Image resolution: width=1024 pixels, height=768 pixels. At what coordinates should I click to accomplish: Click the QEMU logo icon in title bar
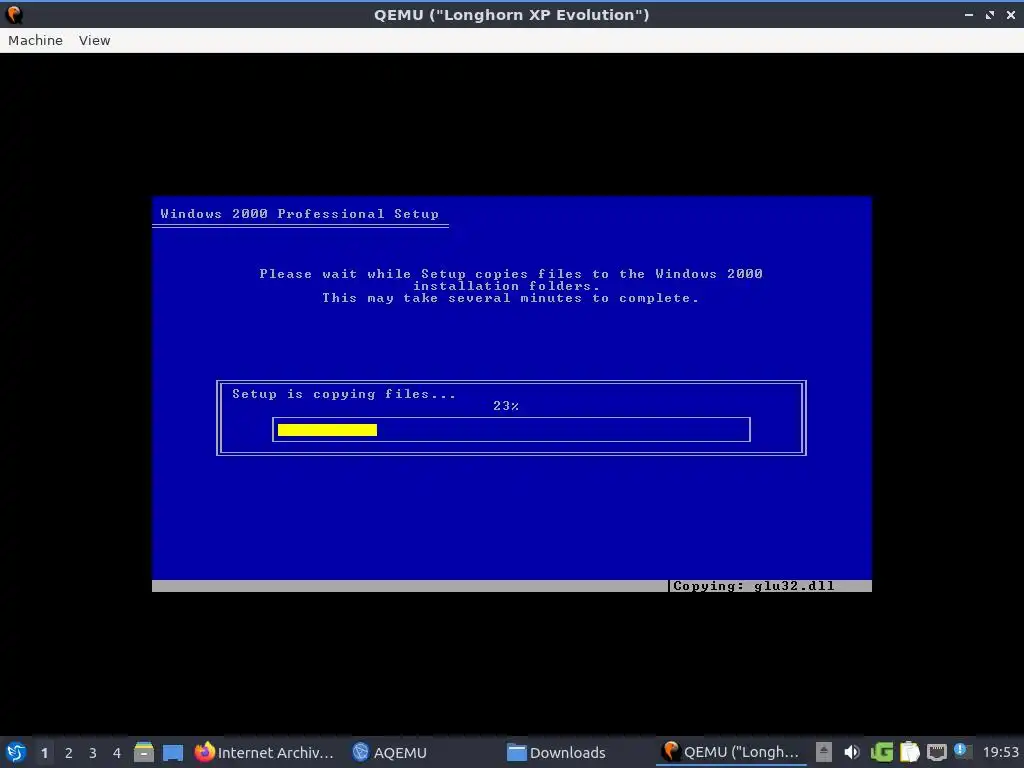coord(14,14)
